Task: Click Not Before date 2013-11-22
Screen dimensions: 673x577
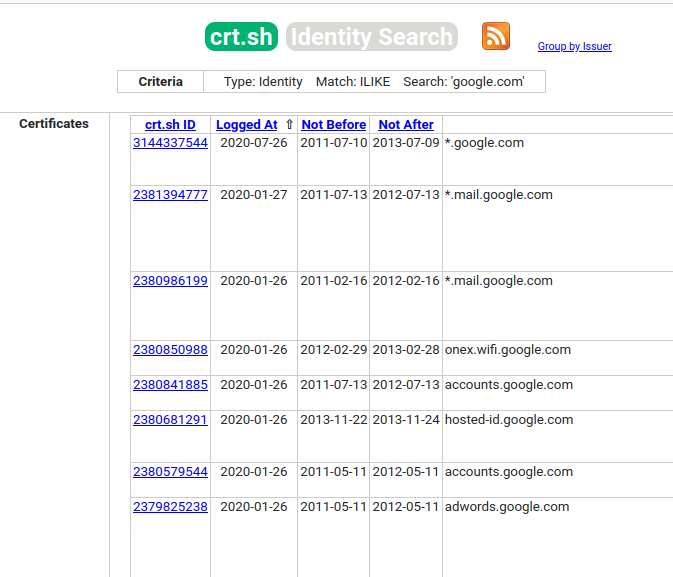Action: (333, 419)
